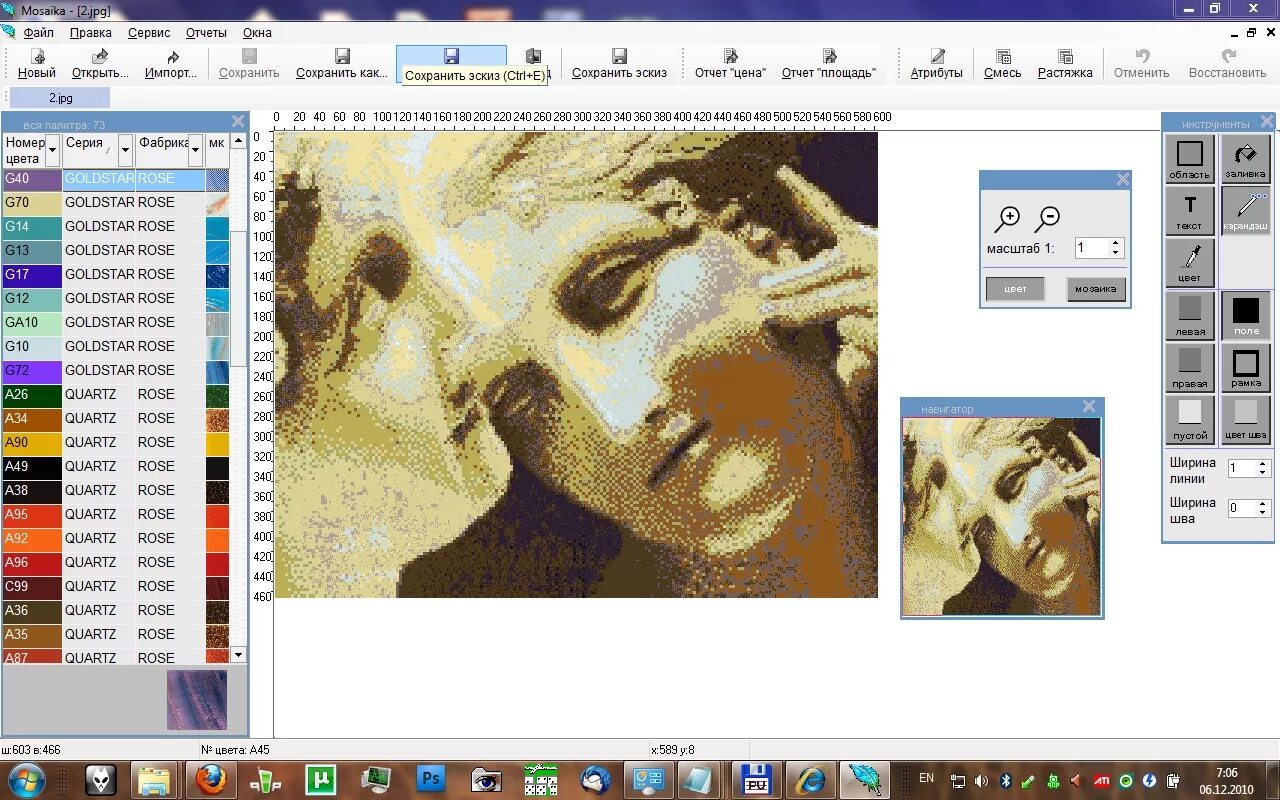This screenshot has height=800, width=1280.
Task: Close the scale panel
Action: 1123,179
